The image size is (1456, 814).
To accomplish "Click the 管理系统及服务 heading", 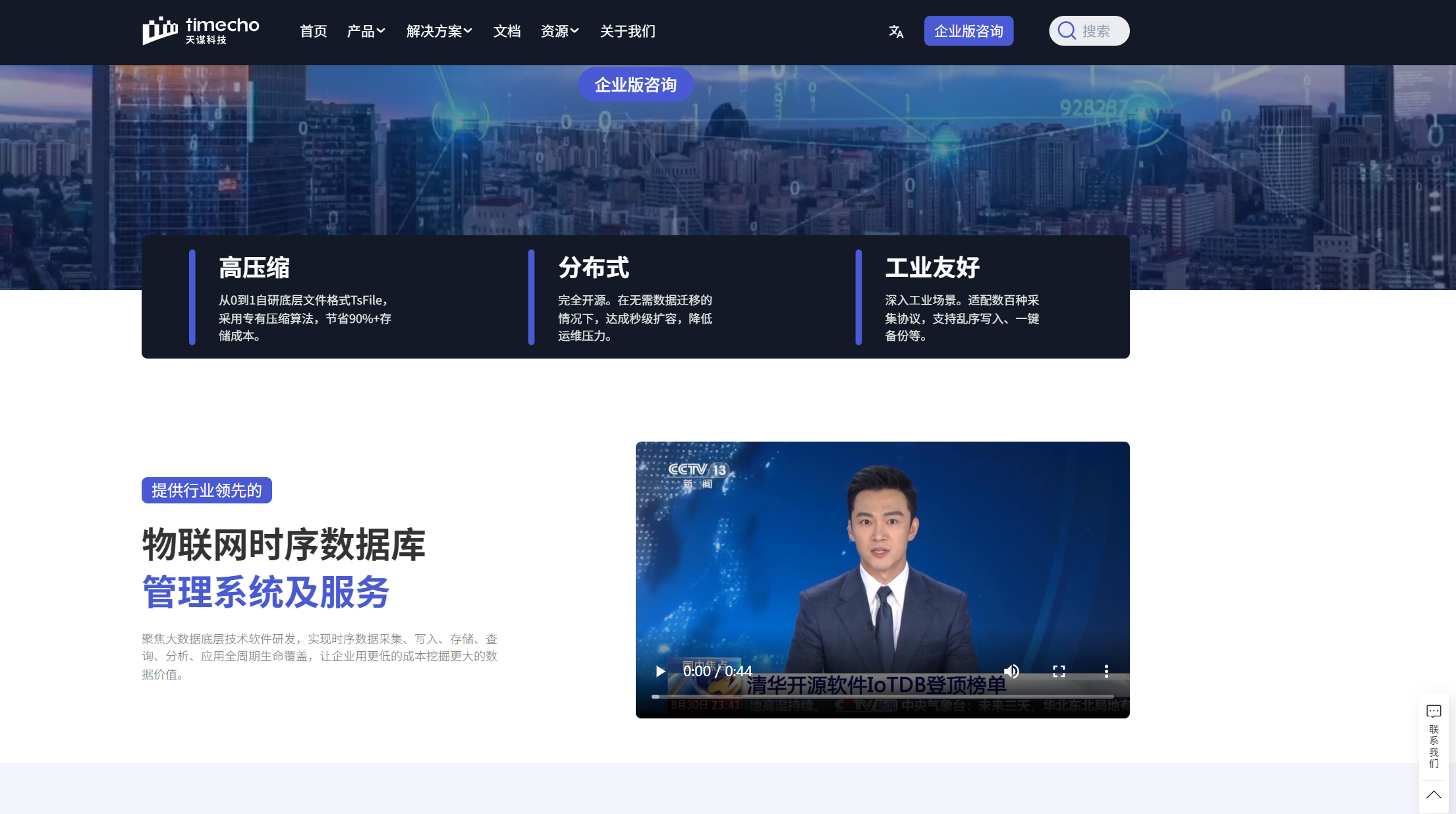I will [266, 592].
